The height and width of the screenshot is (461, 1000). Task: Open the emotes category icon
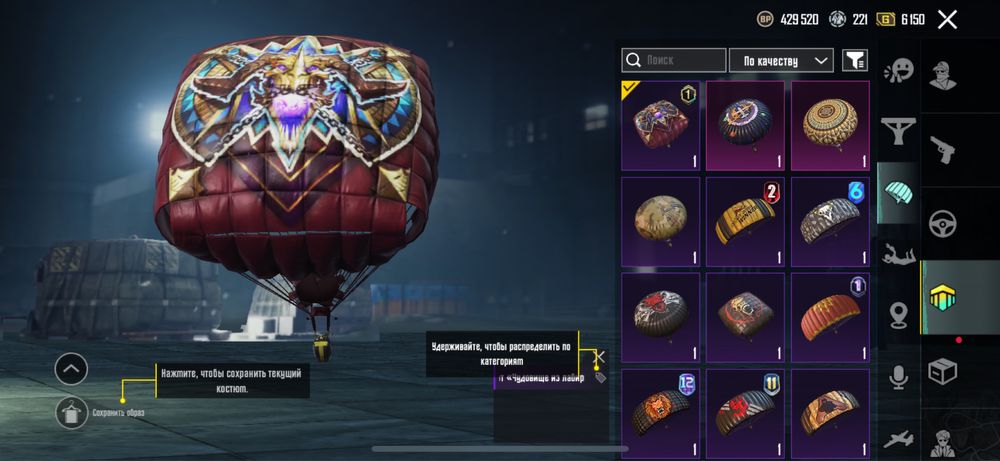[899, 71]
